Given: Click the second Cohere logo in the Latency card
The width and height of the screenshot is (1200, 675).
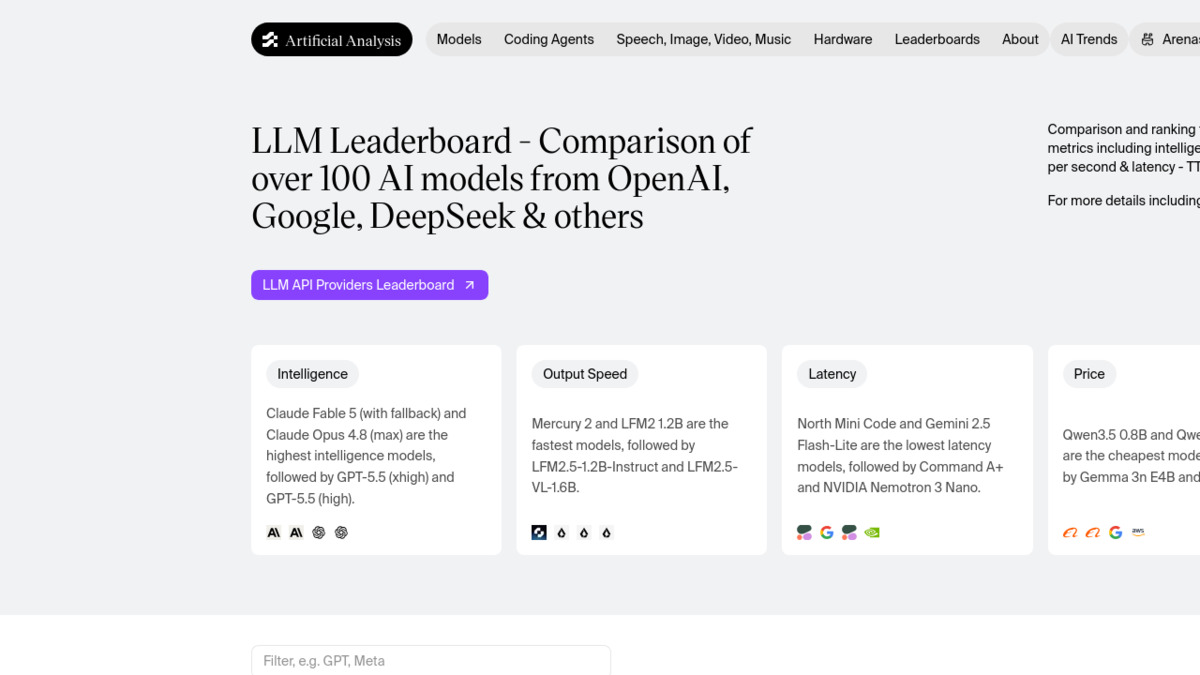Looking at the screenshot, I should point(850,533).
